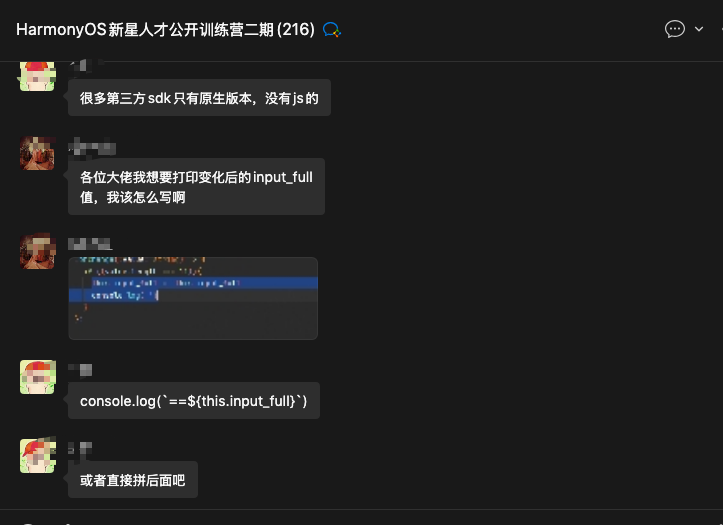Open the chat bubble icon in header
The image size is (723, 525).
click(x=674, y=29)
